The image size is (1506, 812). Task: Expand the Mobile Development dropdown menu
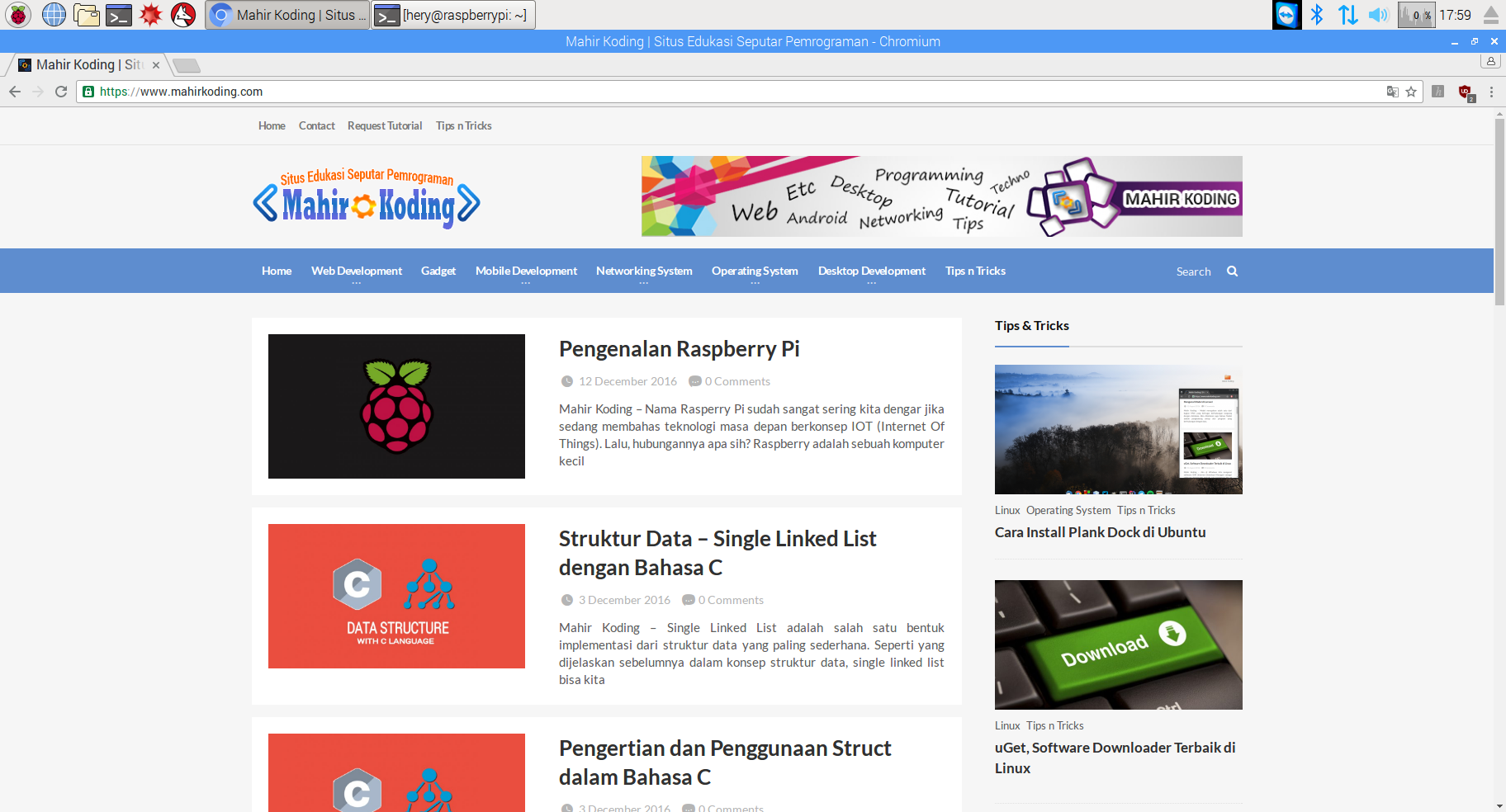pos(525,271)
